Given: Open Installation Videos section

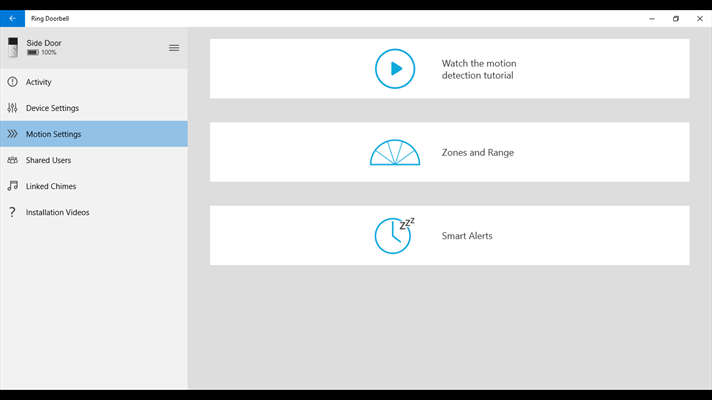Looking at the screenshot, I should [94, 212].
